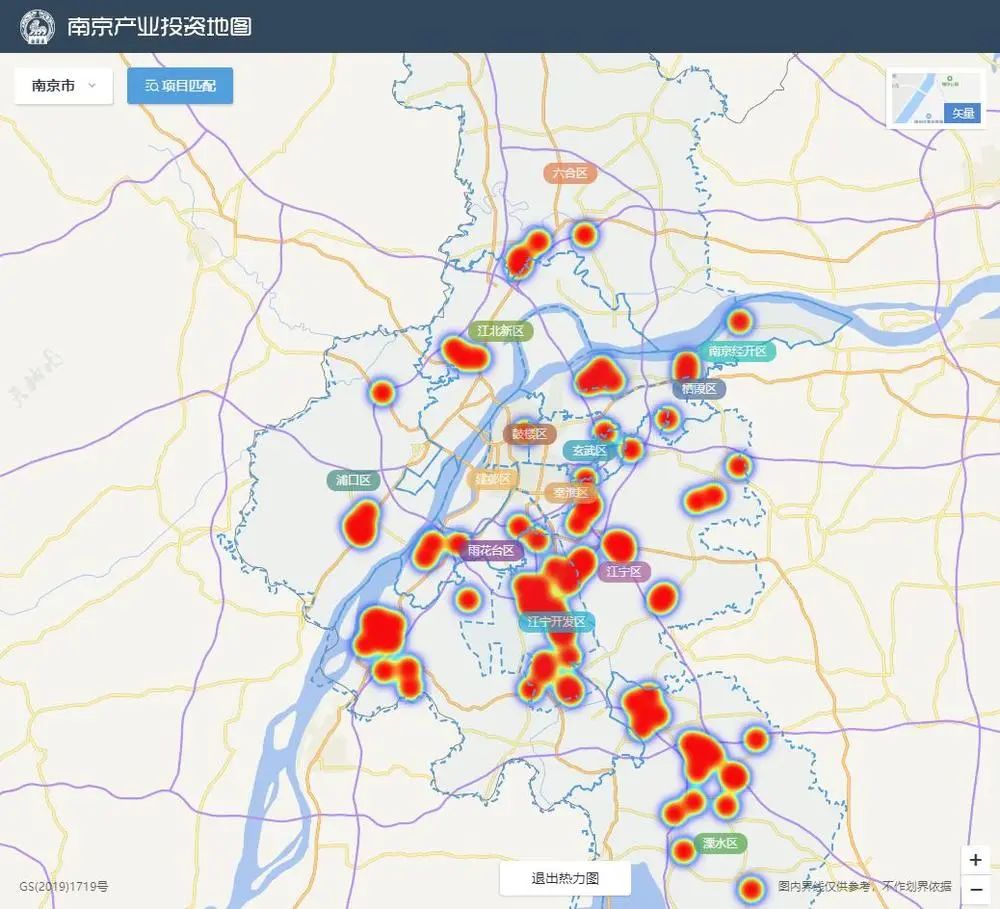This screenshot has width=1000, height=909.
Task: Open the 建邺区 district label
Action: pos(492,479)
